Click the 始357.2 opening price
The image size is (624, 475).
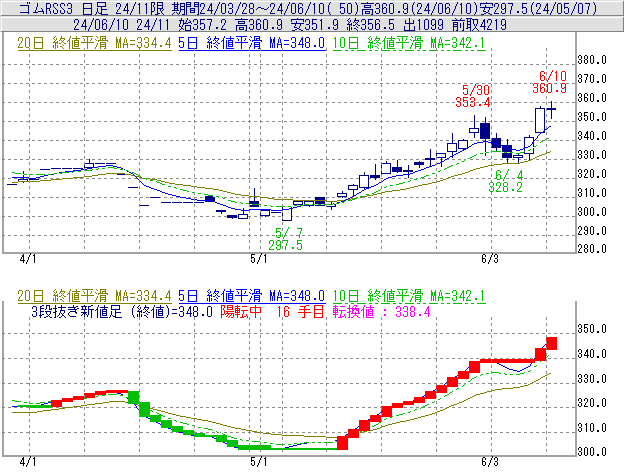click(x=202, y=25)
